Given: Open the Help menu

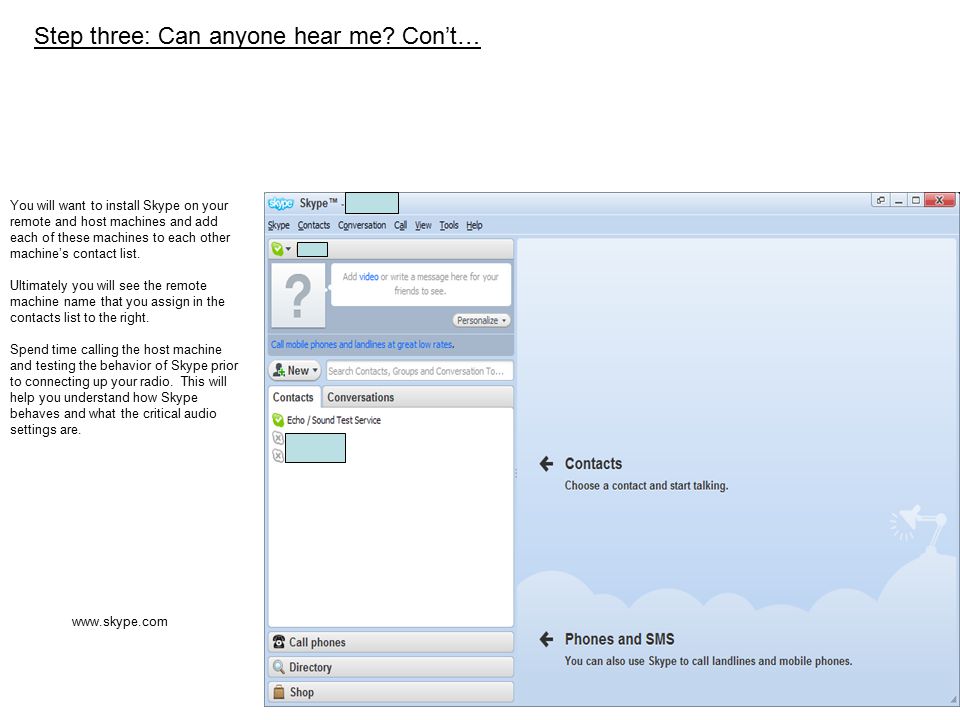Looking at the screenshot, I should point(474,225).
